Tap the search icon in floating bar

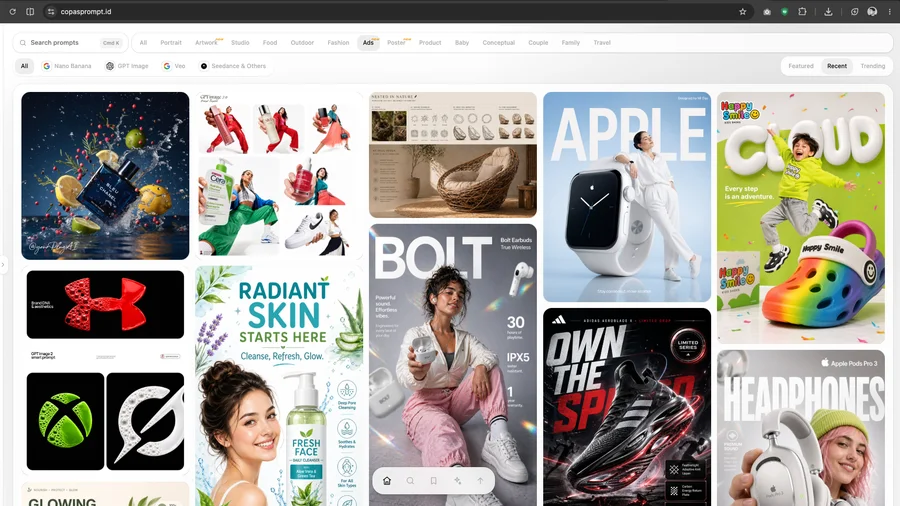pos(410,481)
